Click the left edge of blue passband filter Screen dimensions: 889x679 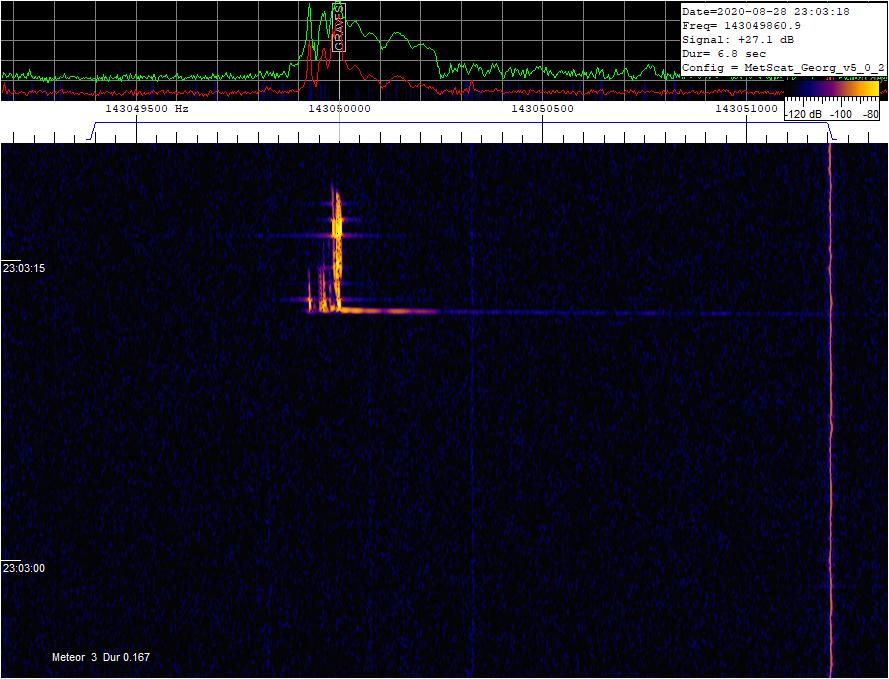click(x=91, y=131)
